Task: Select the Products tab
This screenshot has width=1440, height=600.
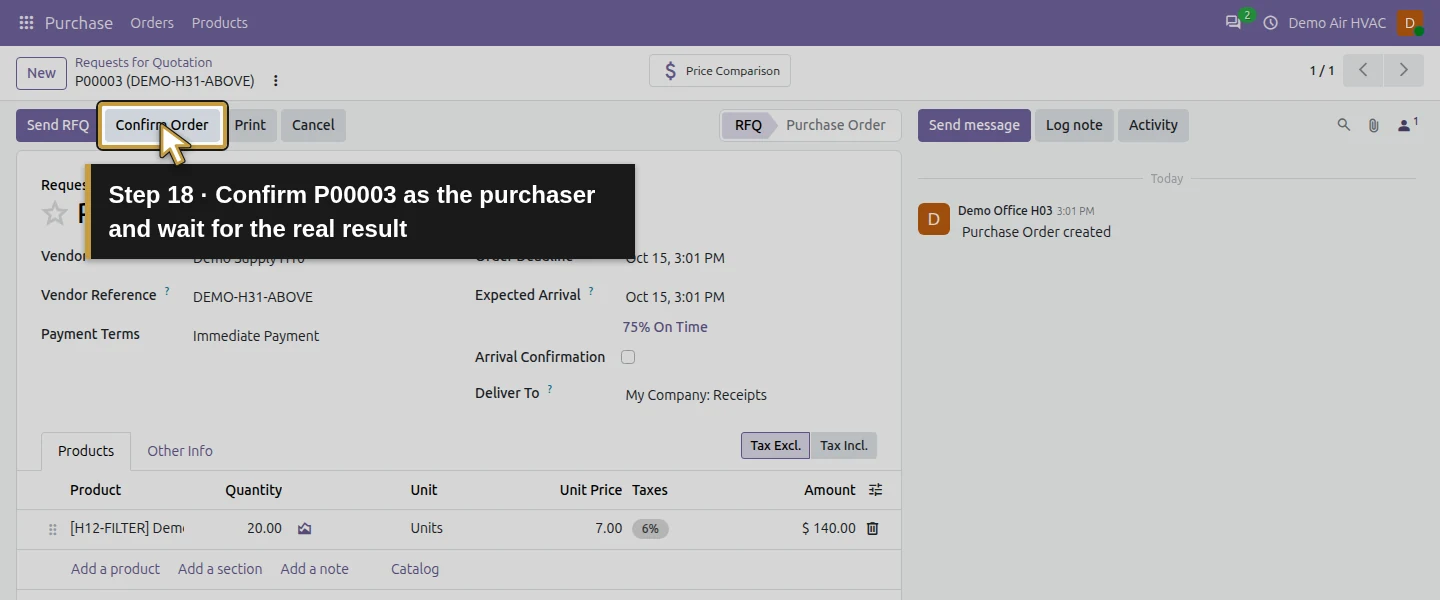Action: click(86, 451)
